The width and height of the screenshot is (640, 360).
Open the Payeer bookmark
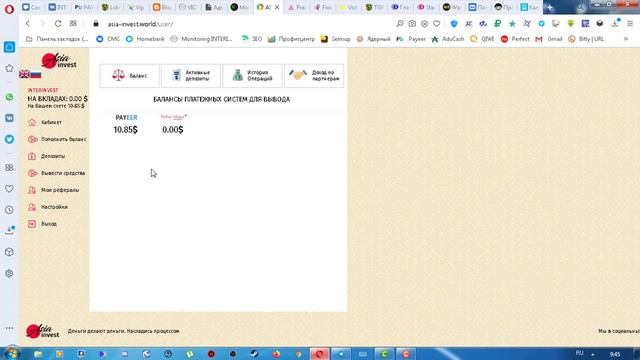click(x=411, y=39)
